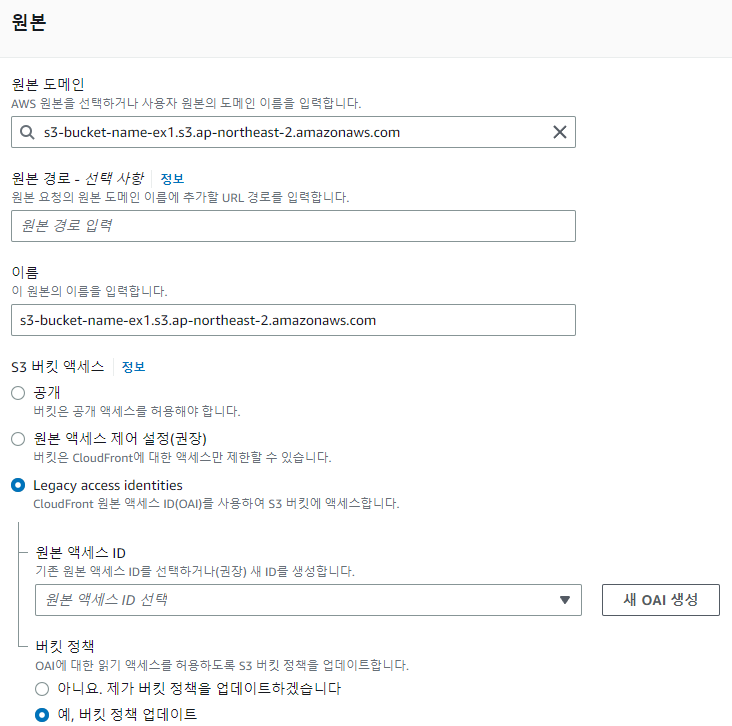732x726 pixels.
Task: Select Legacy access identities radio option
Action: tap(18, 486)
